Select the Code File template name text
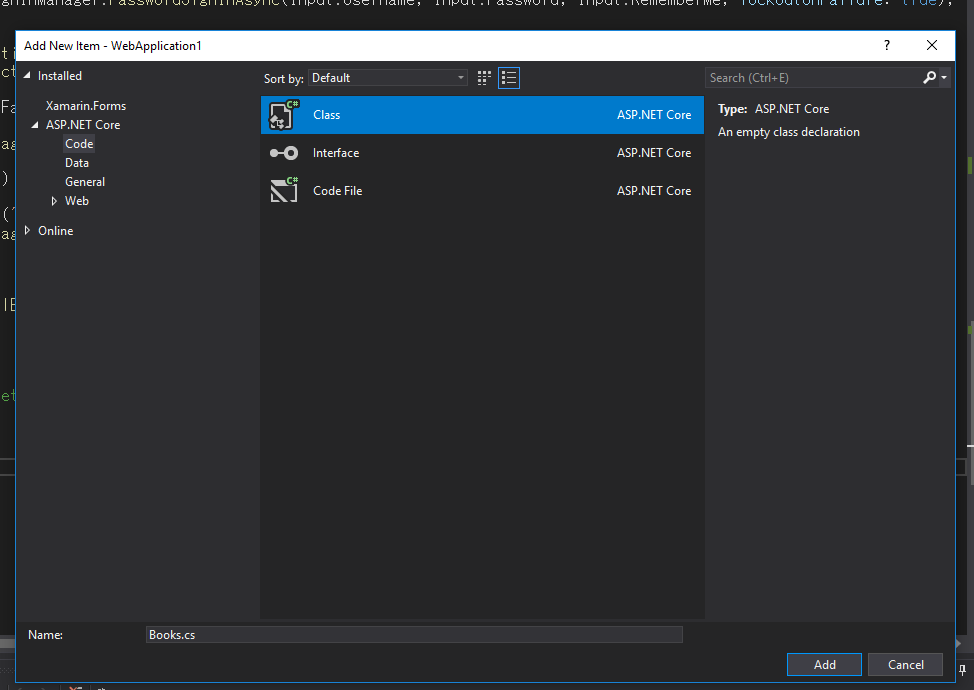The height and width of the screenshot is (690, 974). point(338,191)
